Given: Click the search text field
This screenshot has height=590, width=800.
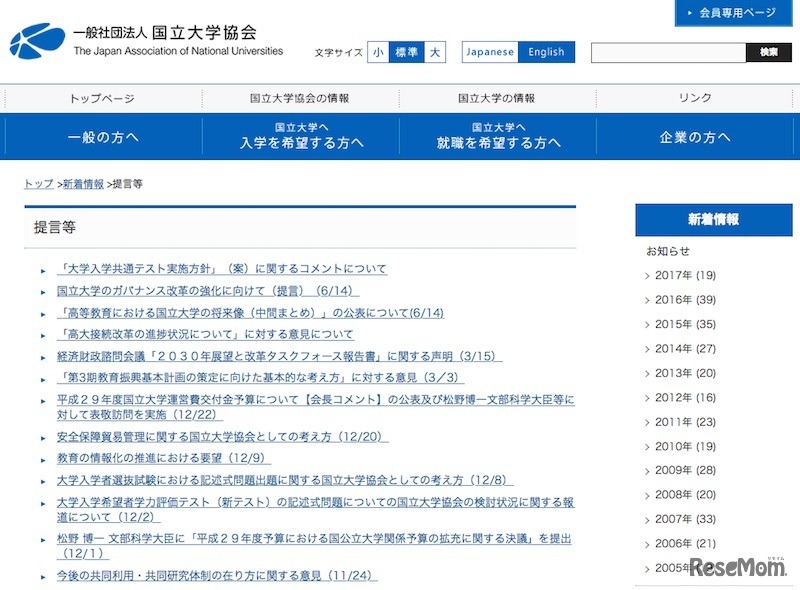Looking at the screenshot, I should click(668, 52).
